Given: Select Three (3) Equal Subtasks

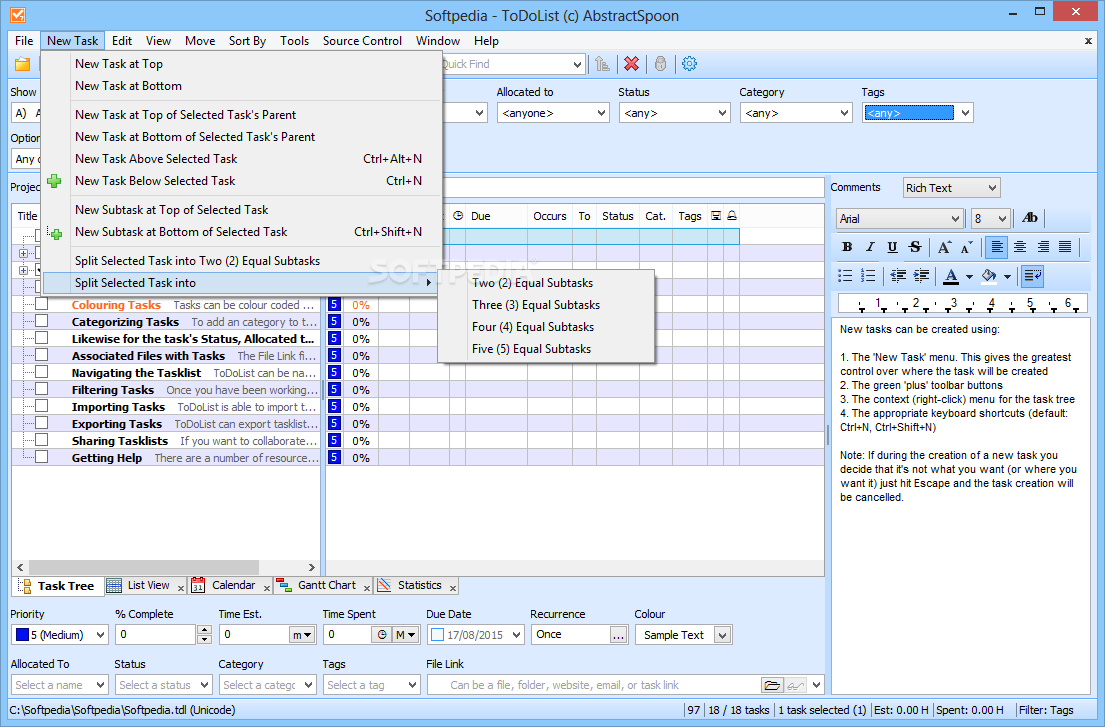Looking at the screenshot, I should 536,305.
